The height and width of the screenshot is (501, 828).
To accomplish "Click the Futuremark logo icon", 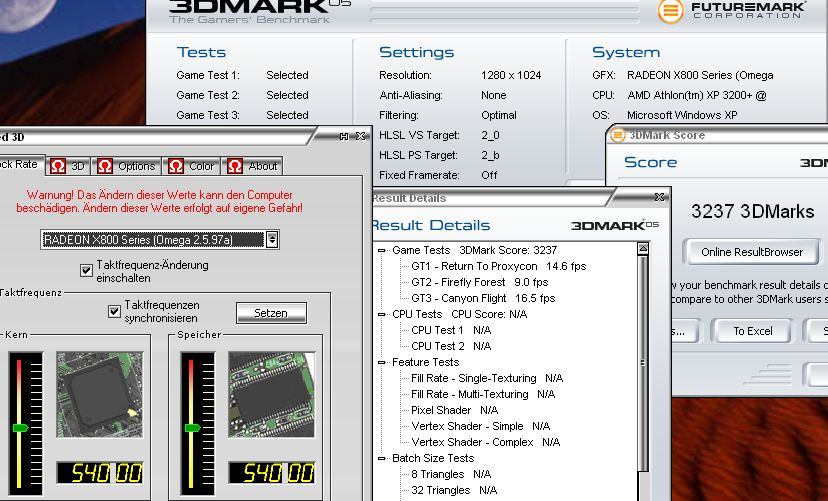I will click(x=670, y=11).
